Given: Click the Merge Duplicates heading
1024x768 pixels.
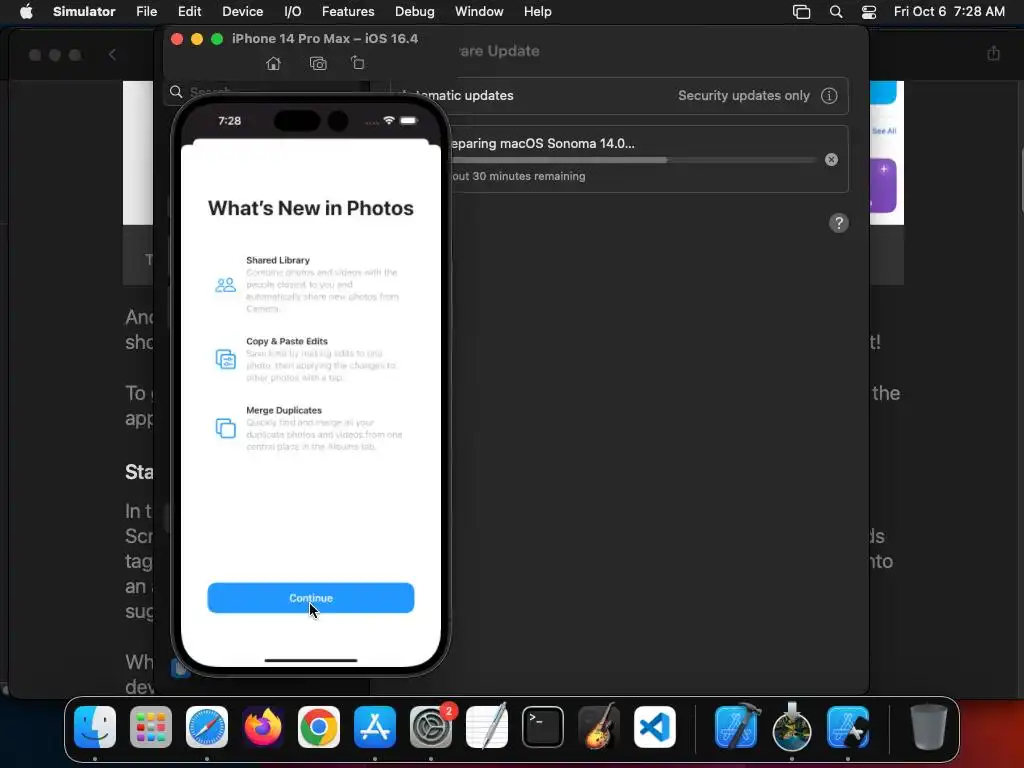Looking at the screenshot, I should [x=284, y=410].
